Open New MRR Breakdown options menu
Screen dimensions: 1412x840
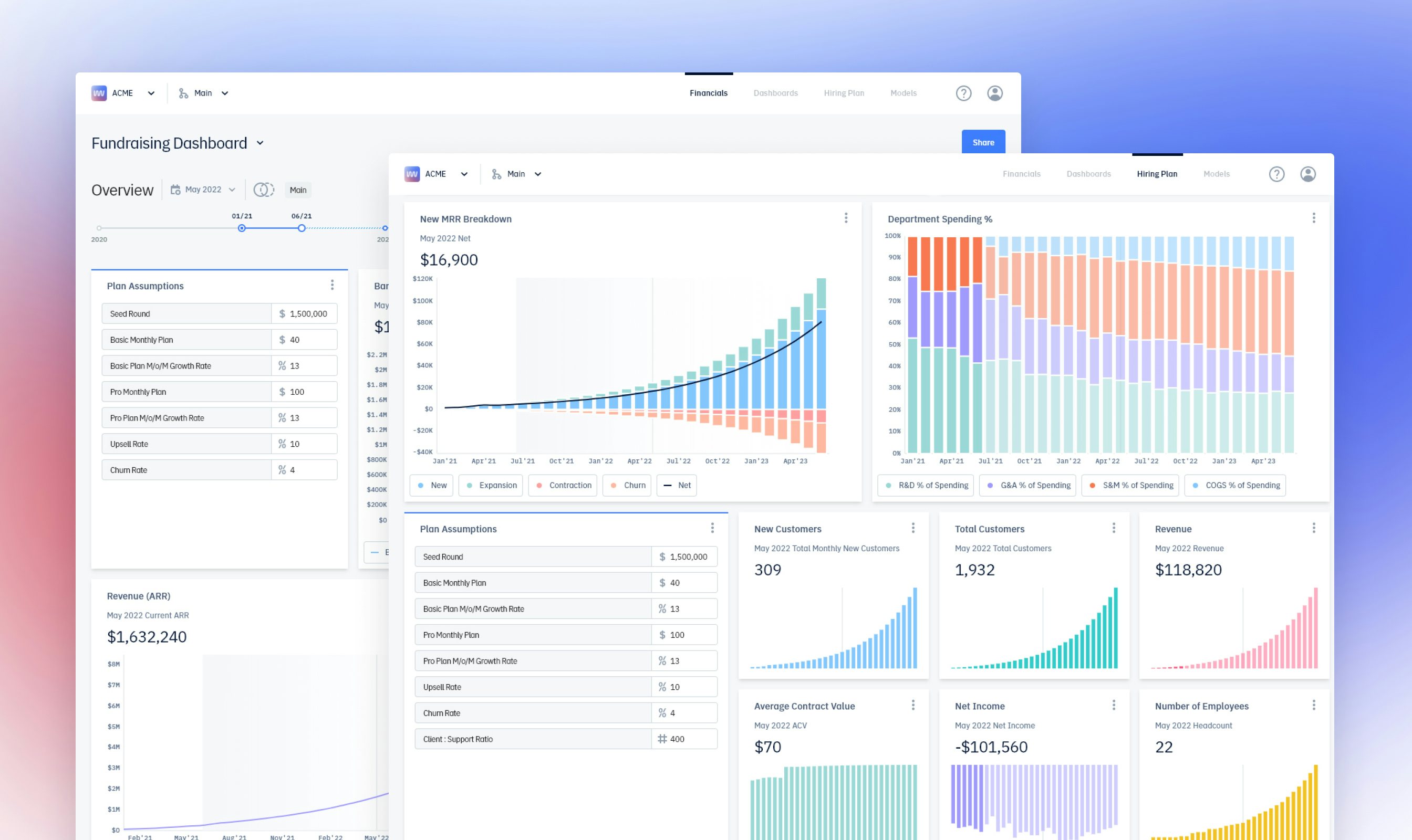[846, 218]
